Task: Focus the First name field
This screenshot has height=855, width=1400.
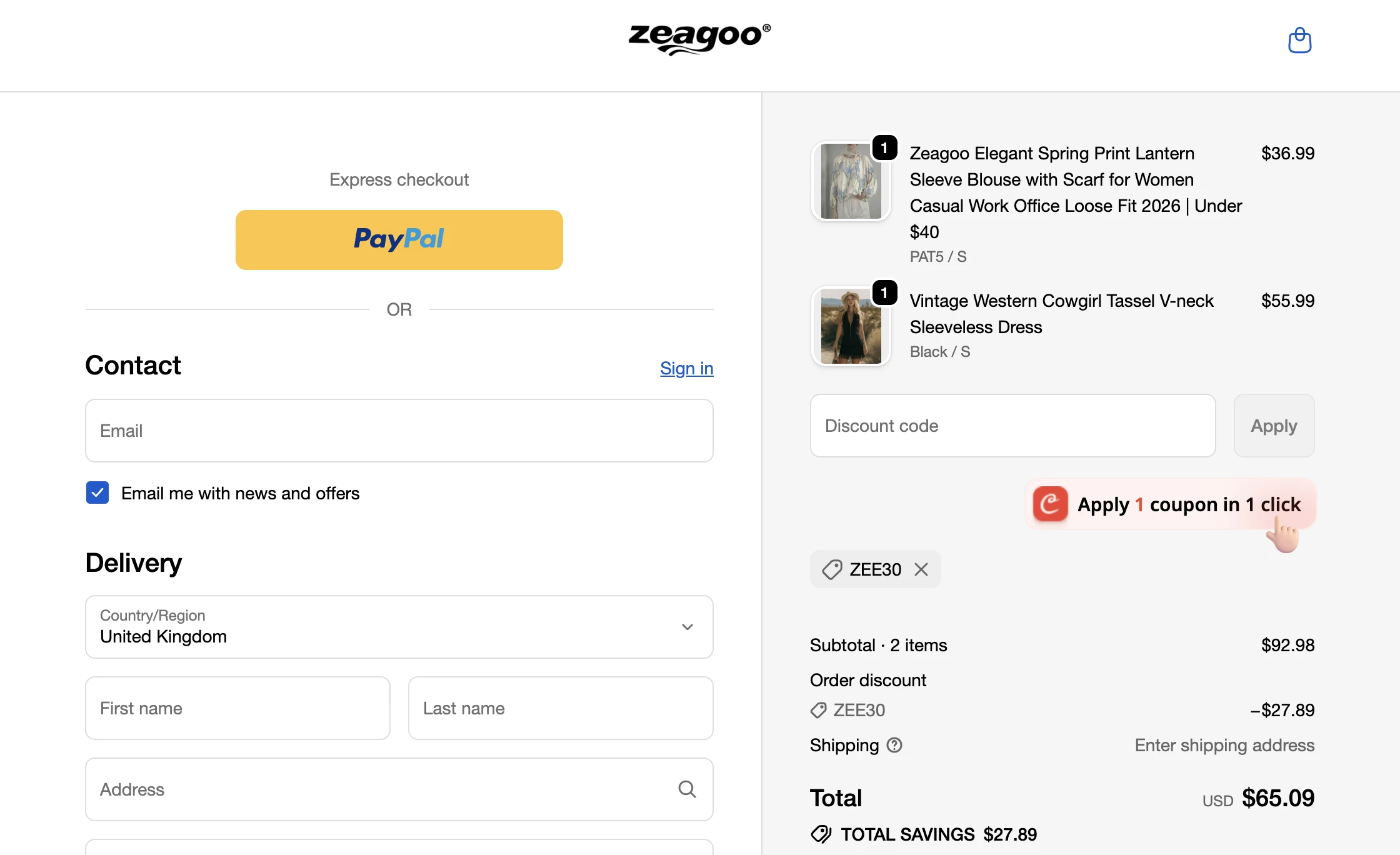Action: 237,708
